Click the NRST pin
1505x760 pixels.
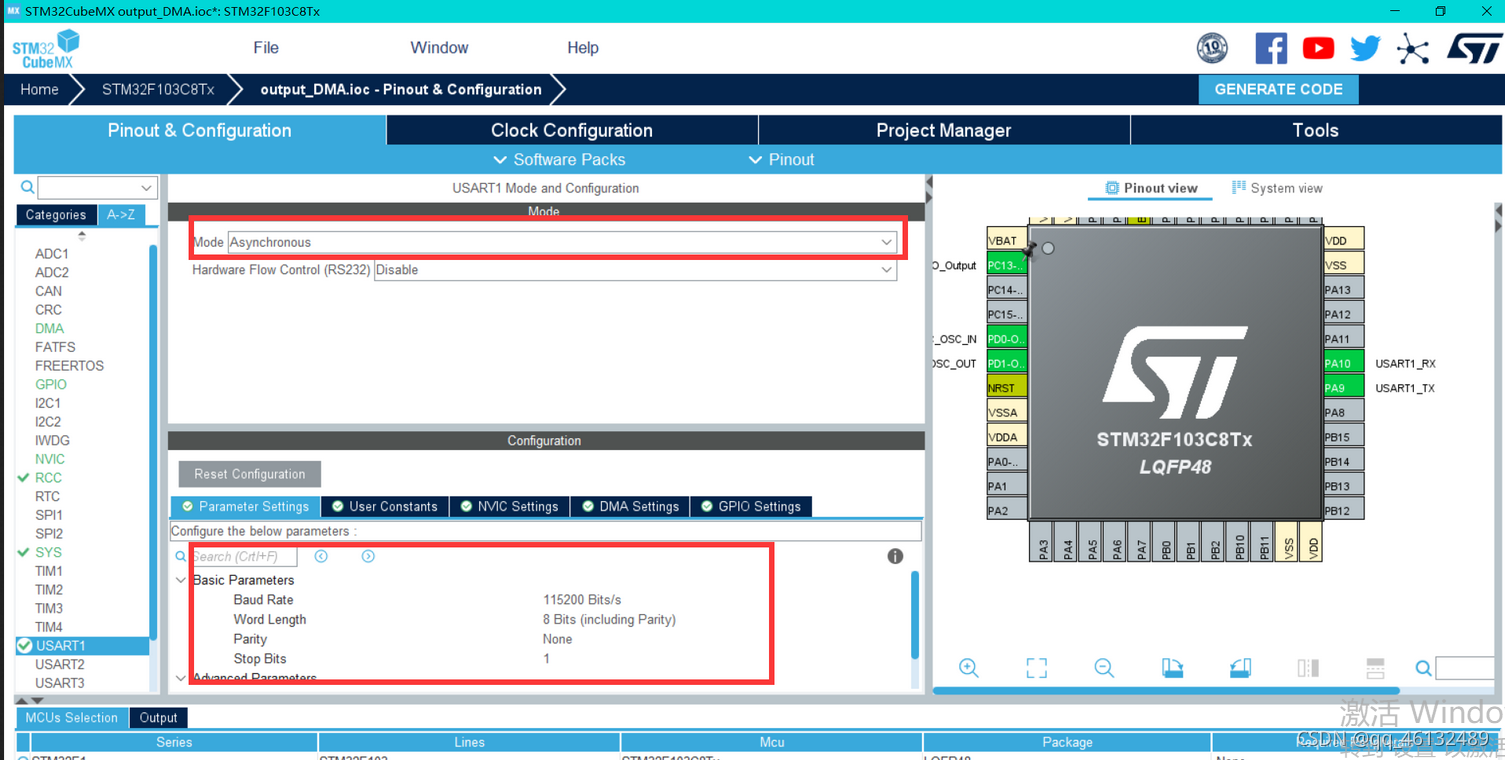pos(1006,388)
